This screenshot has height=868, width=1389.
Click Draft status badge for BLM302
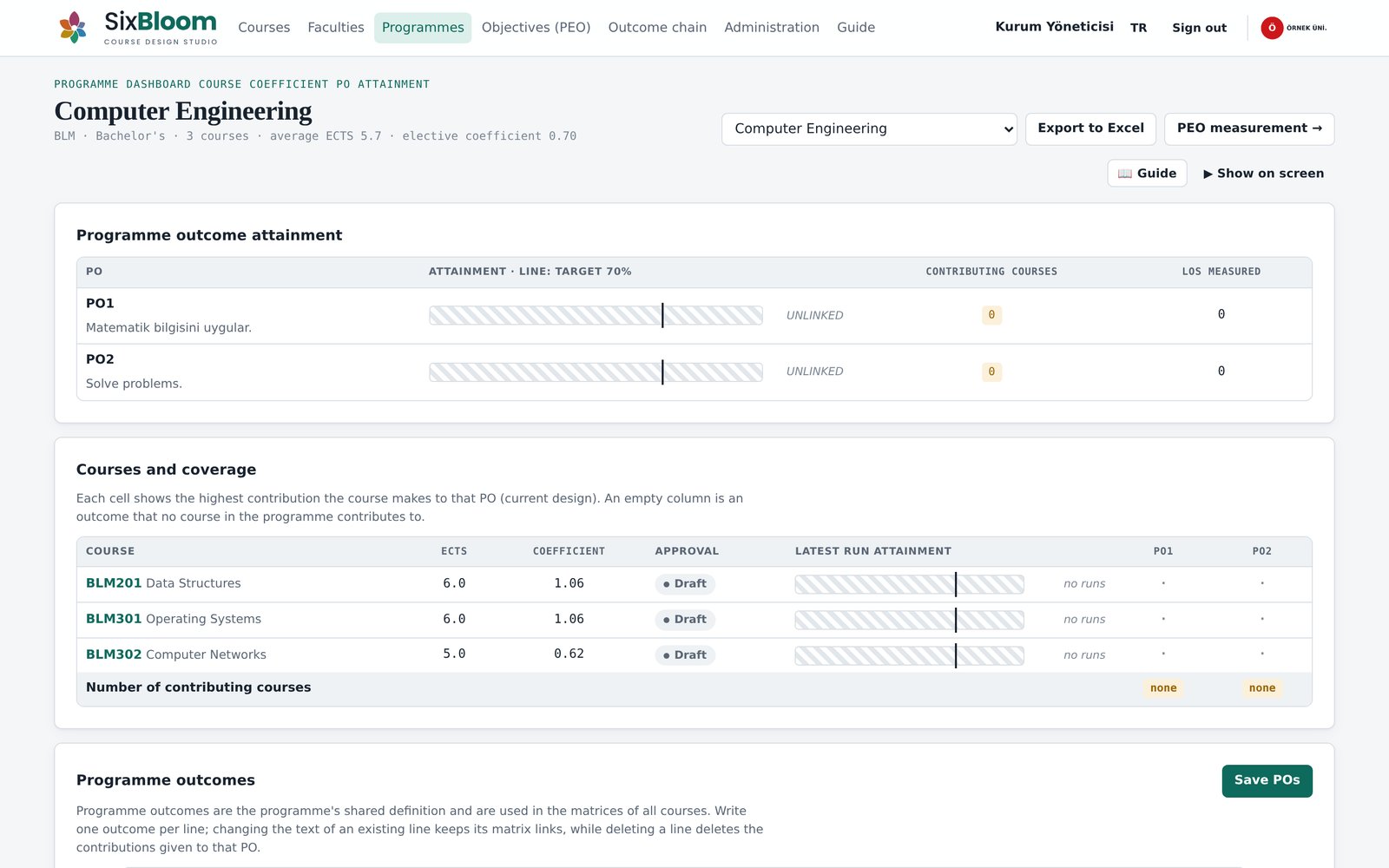click(x=685, y=654)
